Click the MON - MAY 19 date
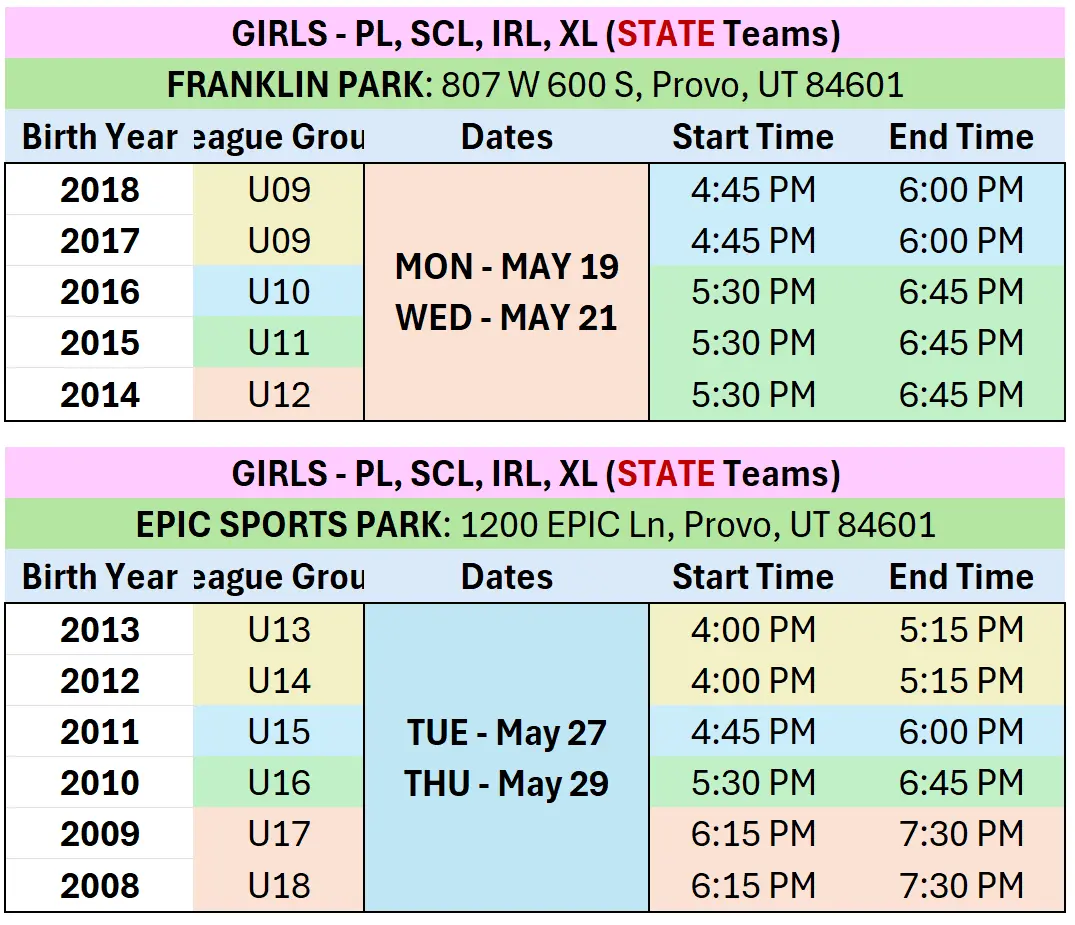This screenshot has height=925, width=1075. point(507,266)
